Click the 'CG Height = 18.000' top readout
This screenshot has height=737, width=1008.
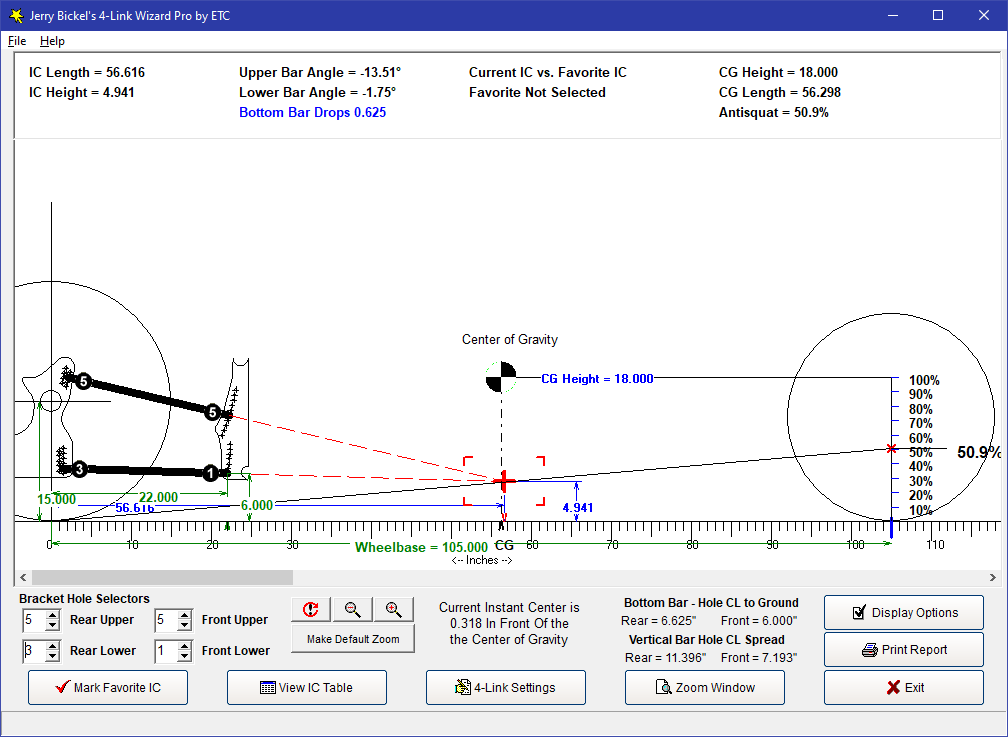(x=778, y=73)
